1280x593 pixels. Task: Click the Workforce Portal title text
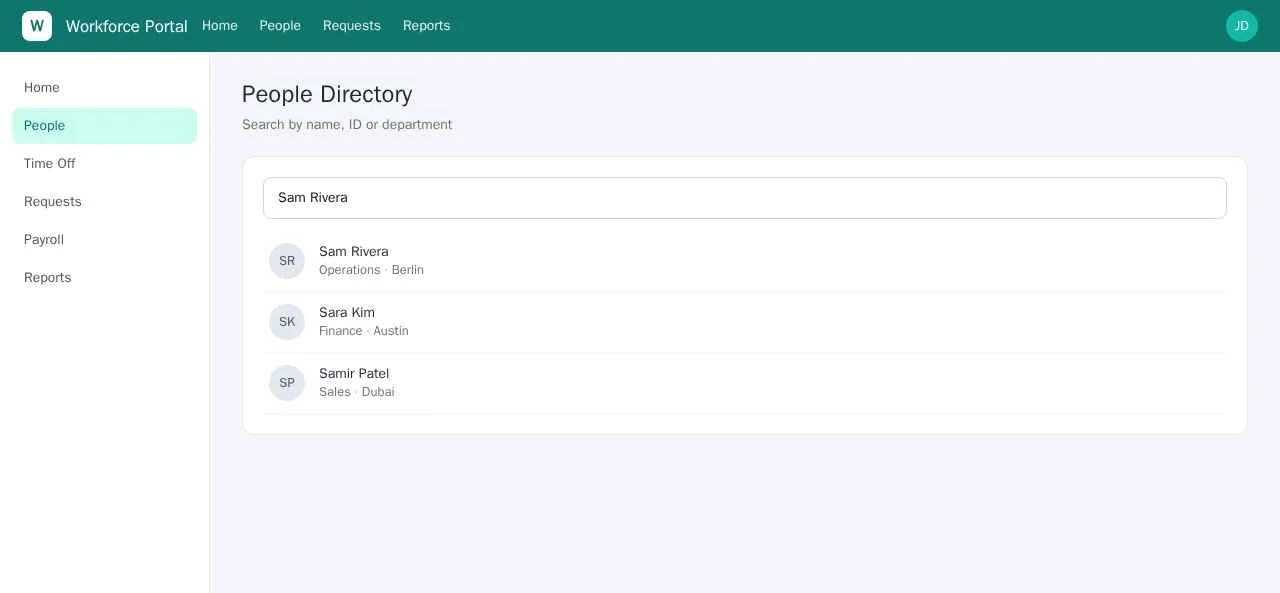point(127,26)
